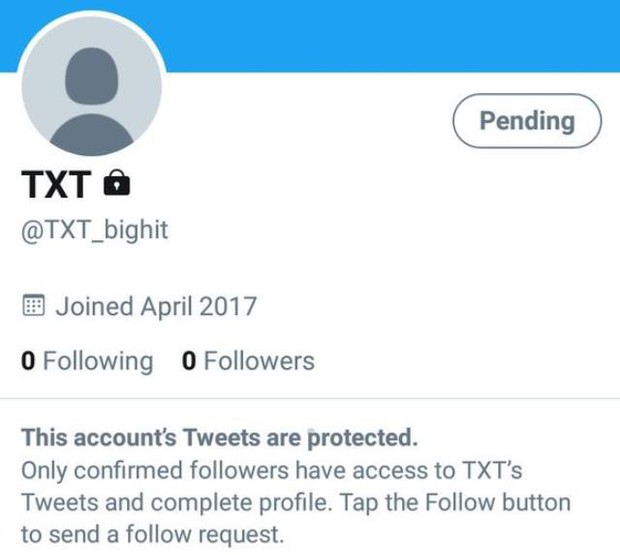Select the TXT display name
620x555 pixels.
56,184
